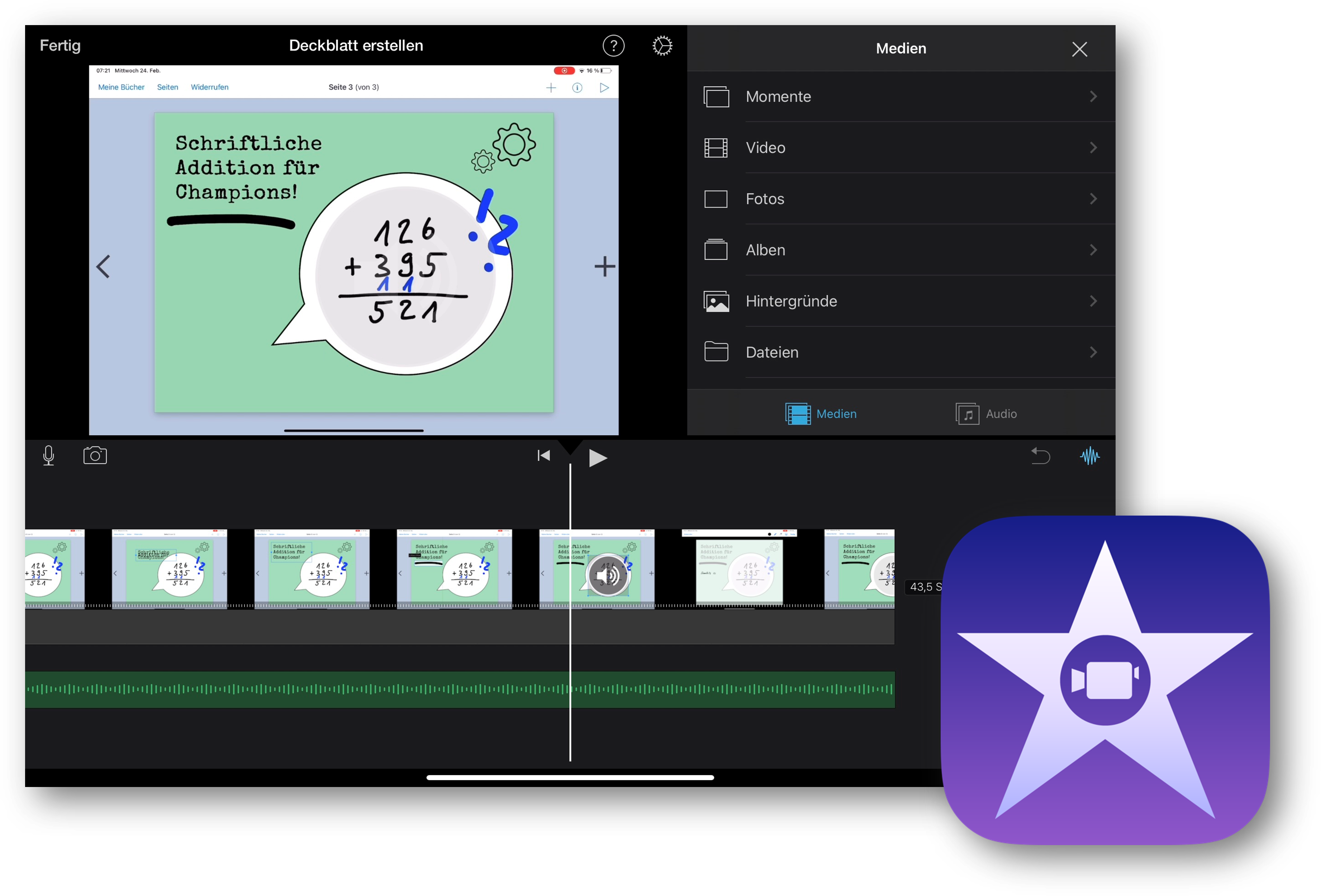Tap the info icon in preview toolbar
1321x896 pixels.
pos(577,87)
